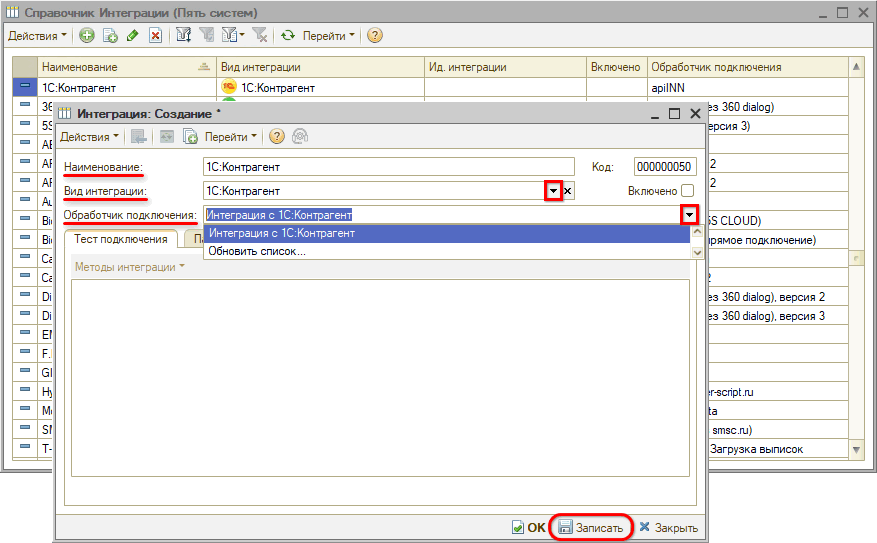Toggle the Обработчик подключения dropdown arrow
This screenshot has width=877, height=543.
click(x=689, y=215)
